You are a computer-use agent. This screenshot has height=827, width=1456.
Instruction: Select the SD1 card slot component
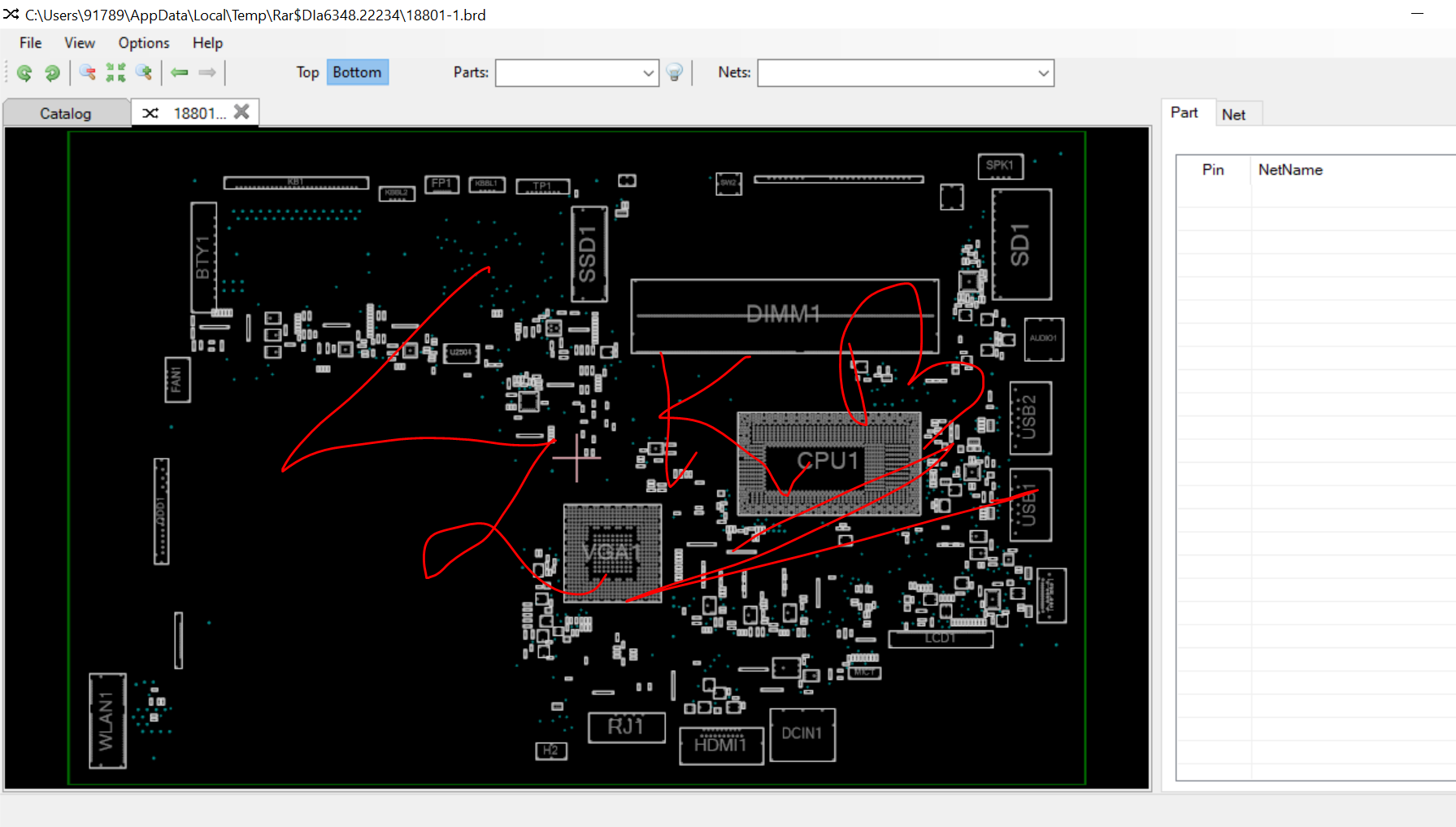click(x=1021, y=245)
